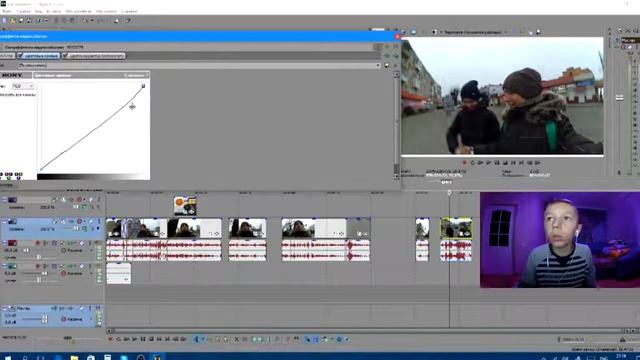Select the small overlay clip on the top video track
Viewport: 640px width, 360px height.
click(x=185, y=206)
